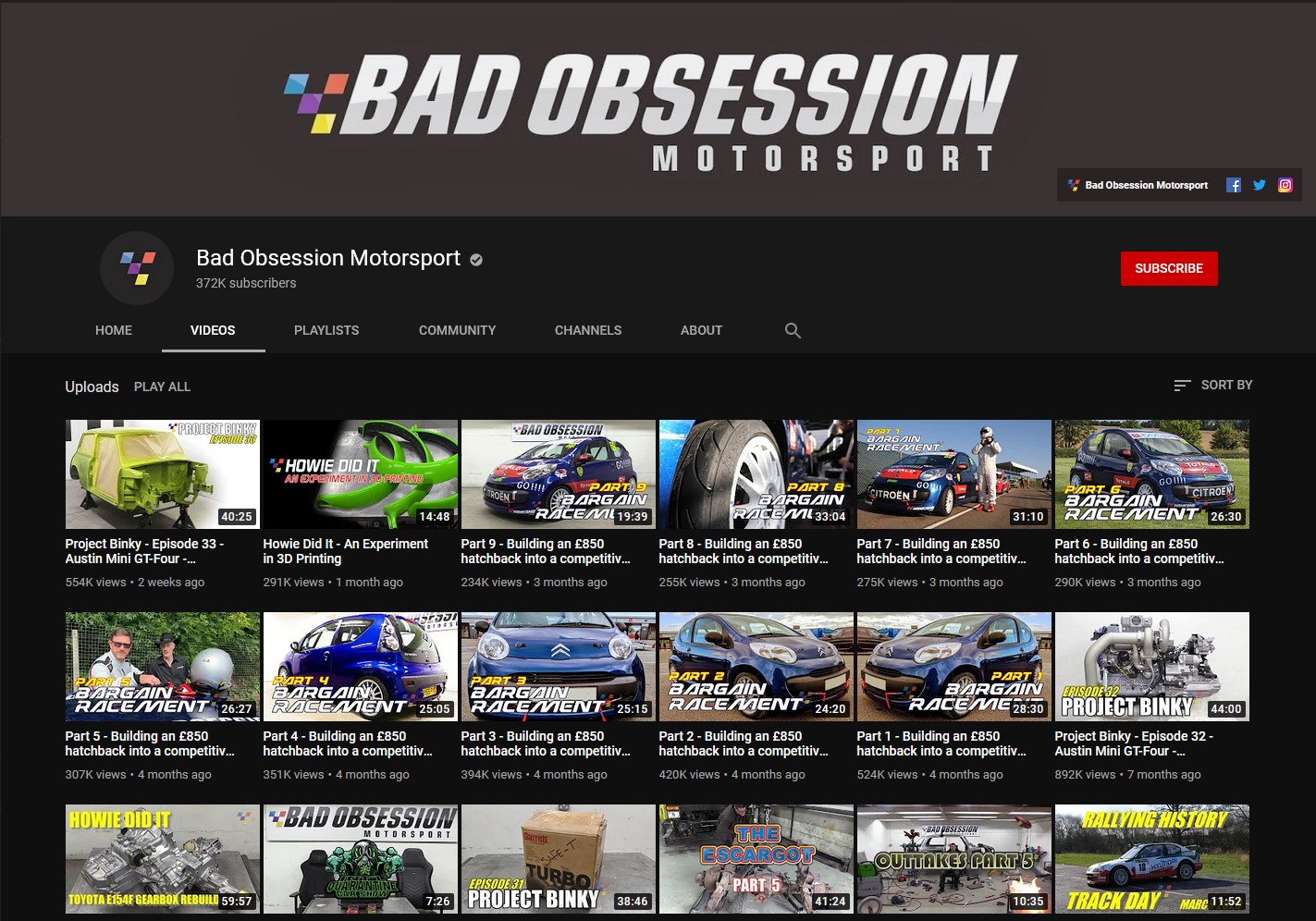The image size is (1316, 921).
Task: Click the 'Part 5 - Building an £850' title
Action: click(150, 743)
